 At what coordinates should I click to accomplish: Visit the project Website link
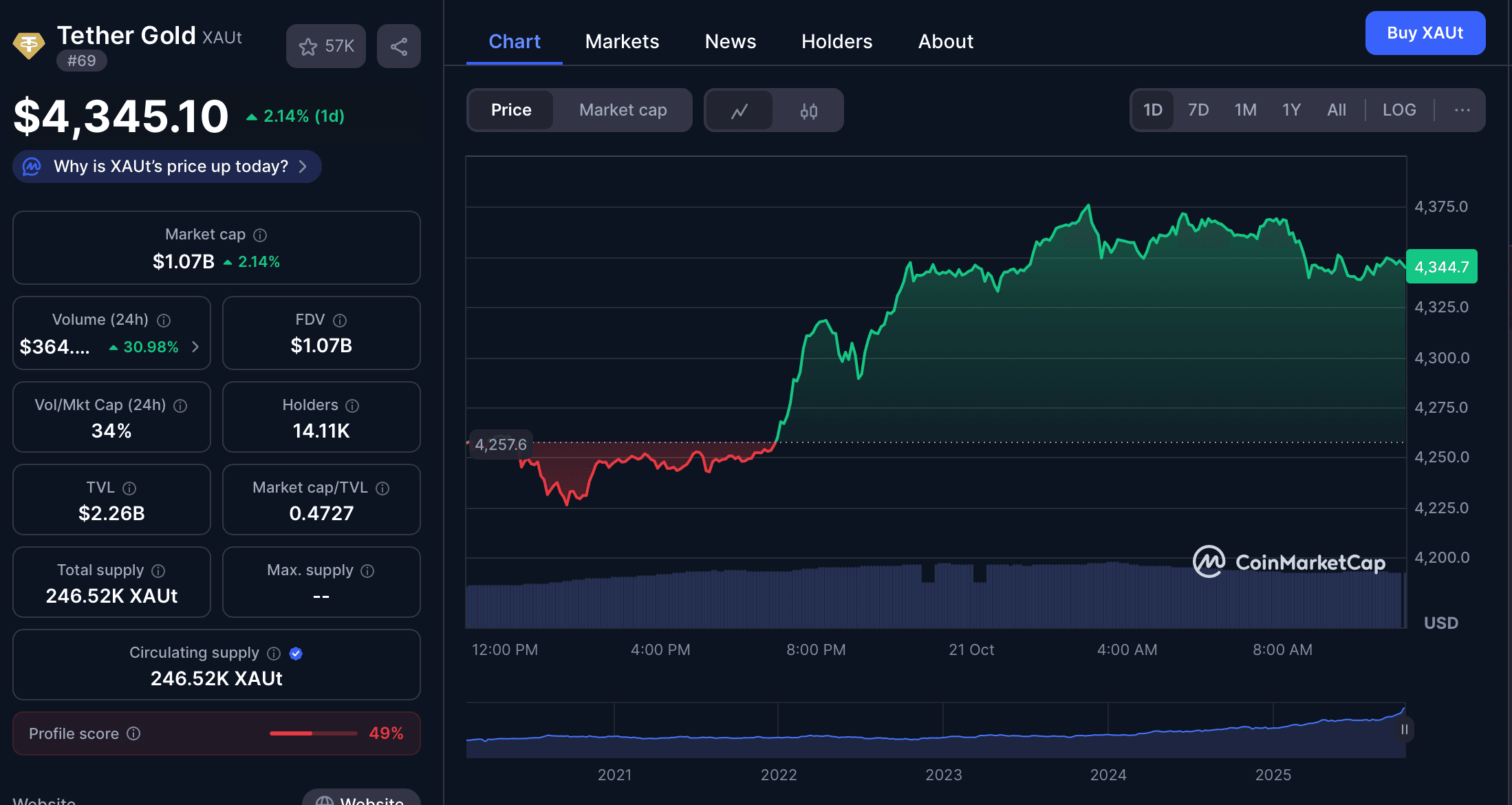point(361,799)
